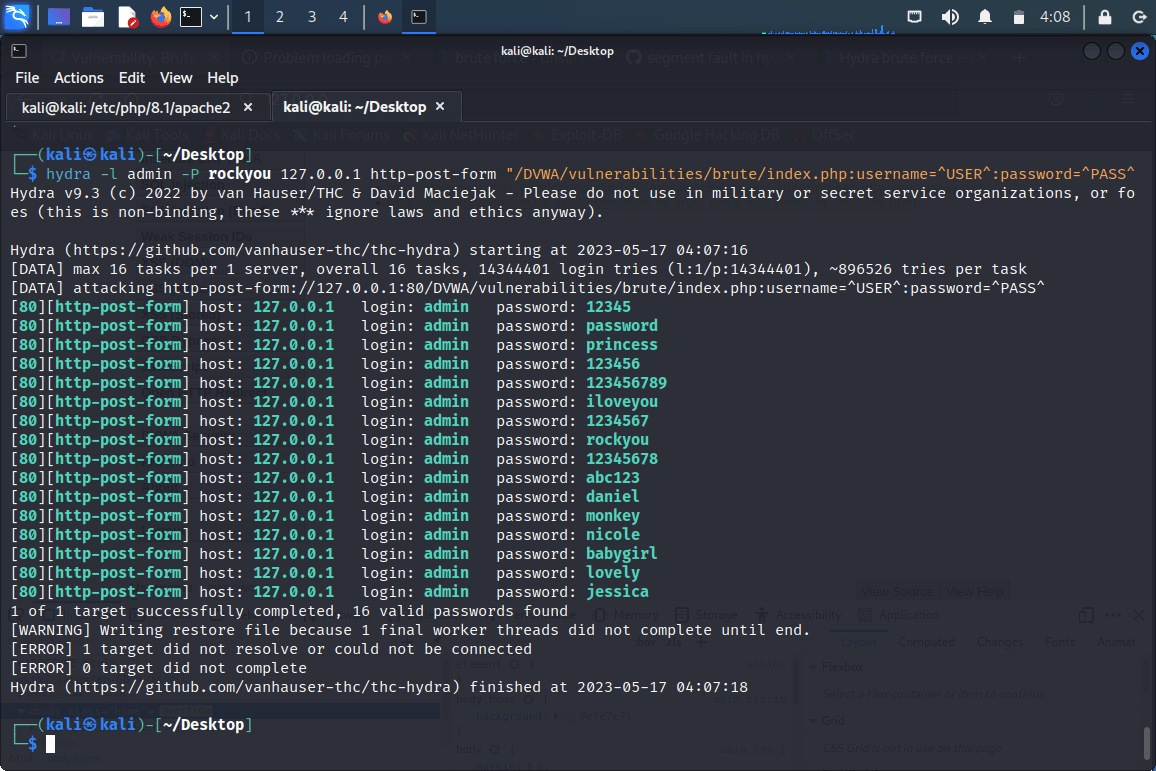The width and height of the screenshot is (1156, 771).
Task: Switch to workspace 4
Action: (343, 16)
